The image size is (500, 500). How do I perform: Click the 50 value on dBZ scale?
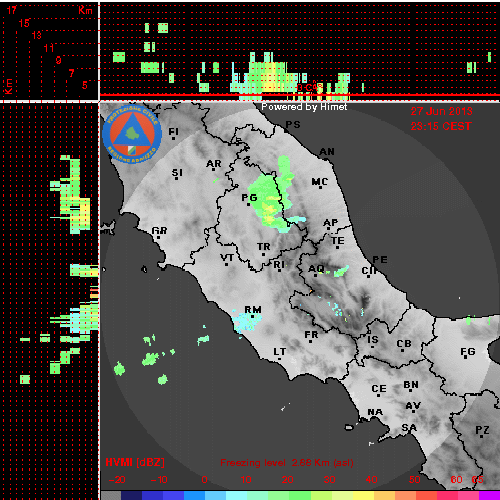coord(414,480)
